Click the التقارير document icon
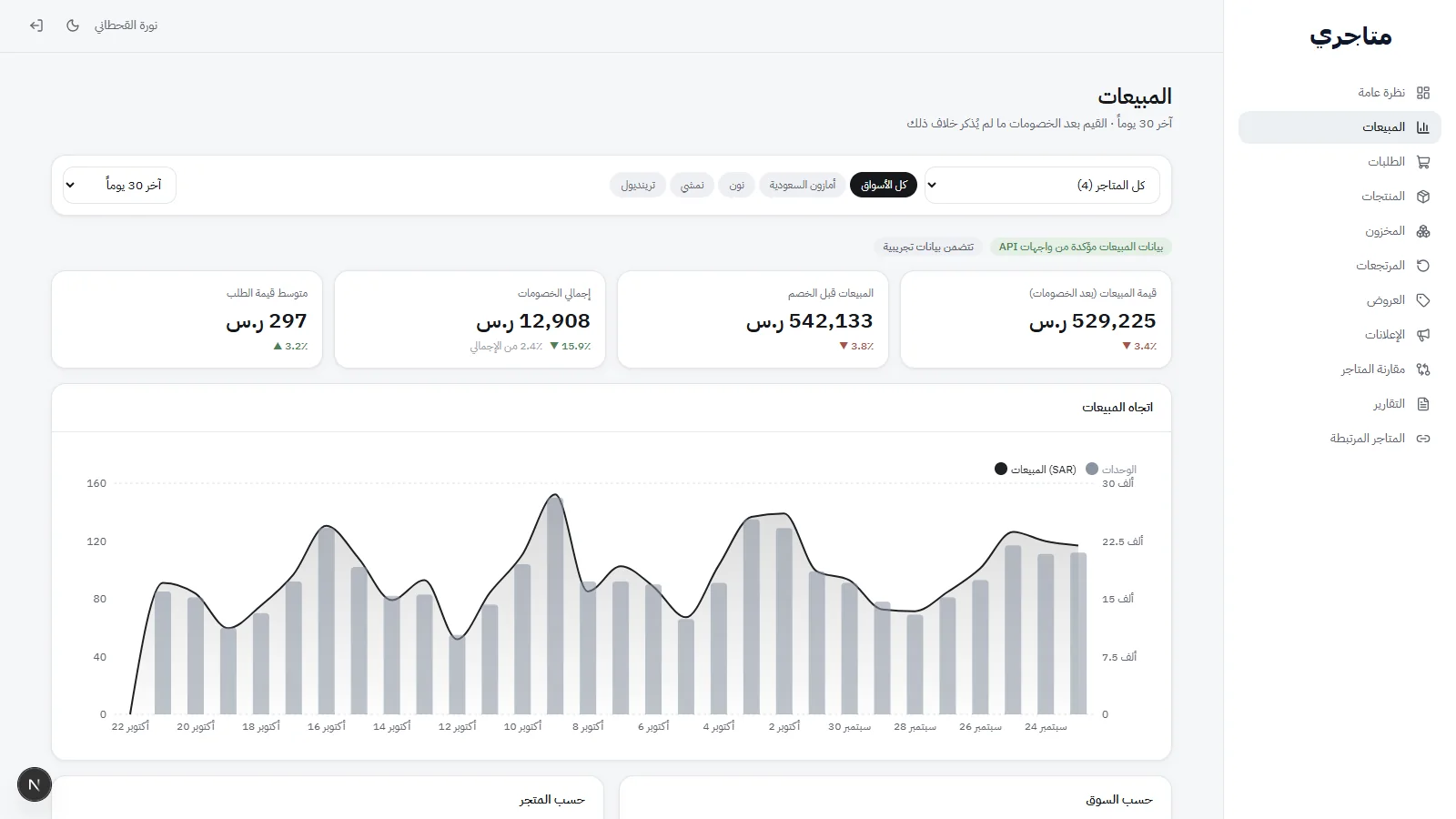This screenshot has height=819, width=1456. coord(1423,404)
